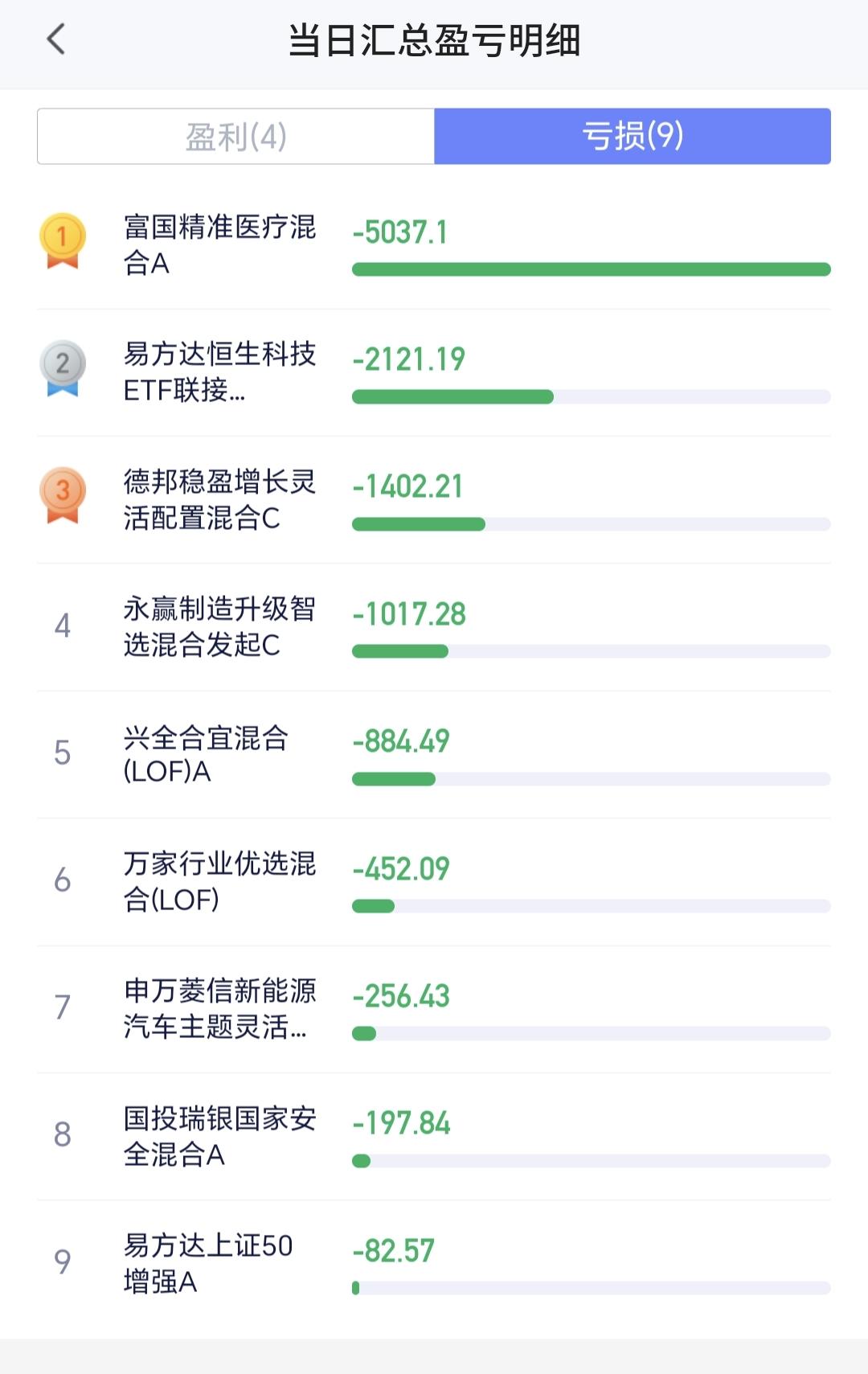Open 富国精准医疗混合A fund details
The image size is (868, 1374).
434,245
